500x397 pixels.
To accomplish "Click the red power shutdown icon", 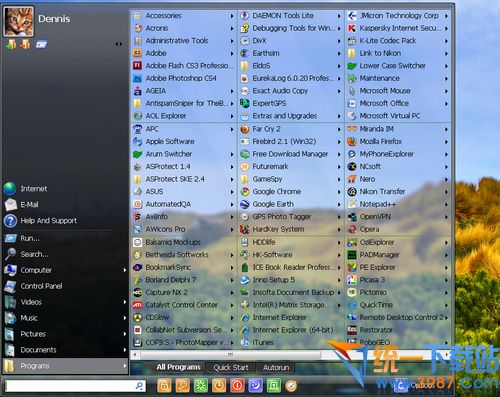I will click(x=237, y=386).
